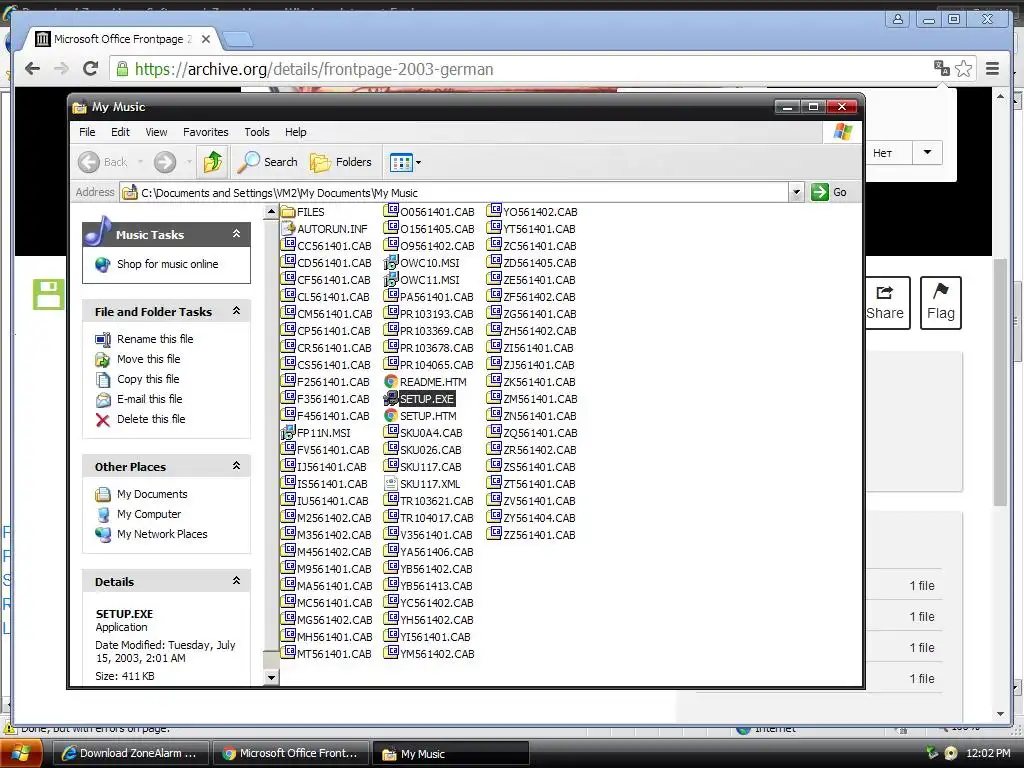Click the Windows Start button
This screenshot has width=1024, height=768.
click(x=22, y=753)
